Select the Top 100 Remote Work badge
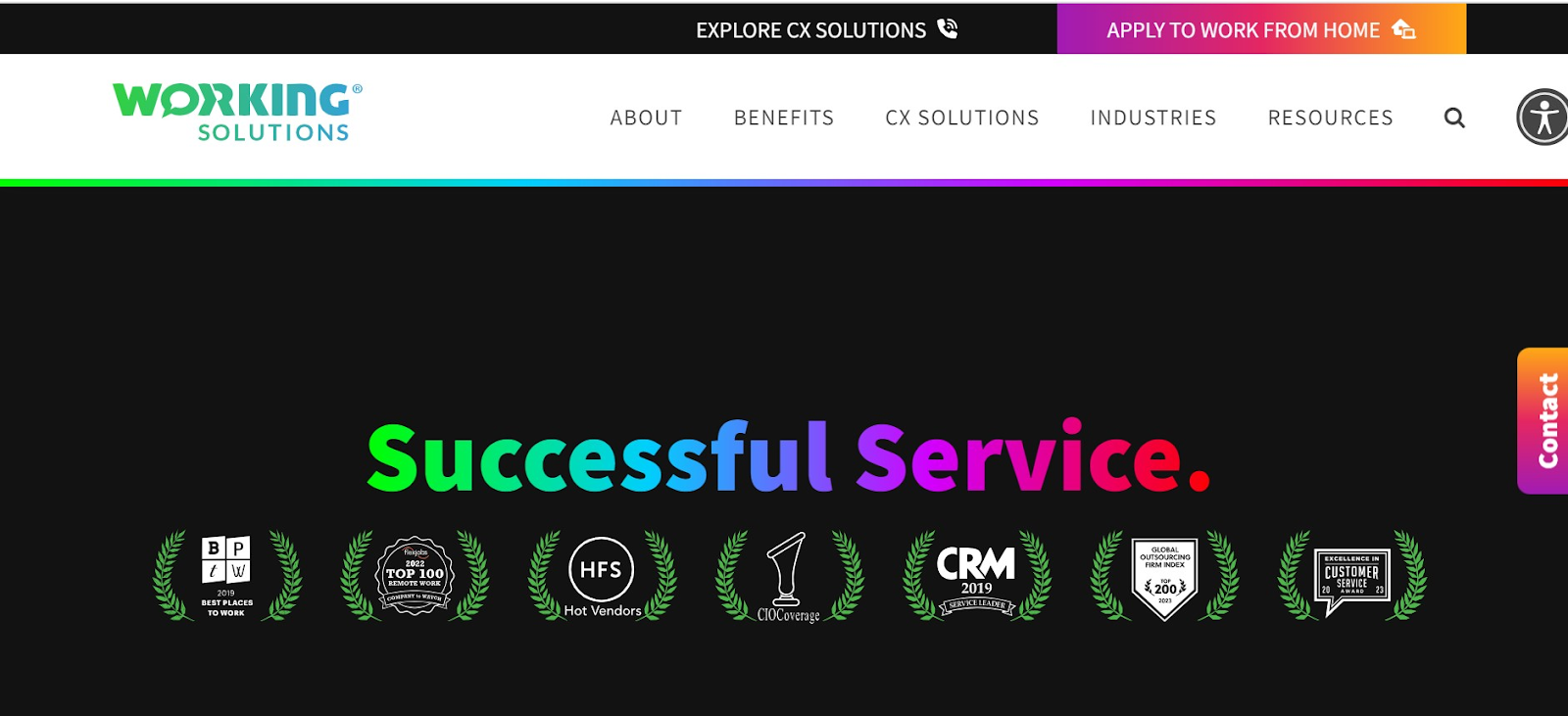 pos(415,576)
